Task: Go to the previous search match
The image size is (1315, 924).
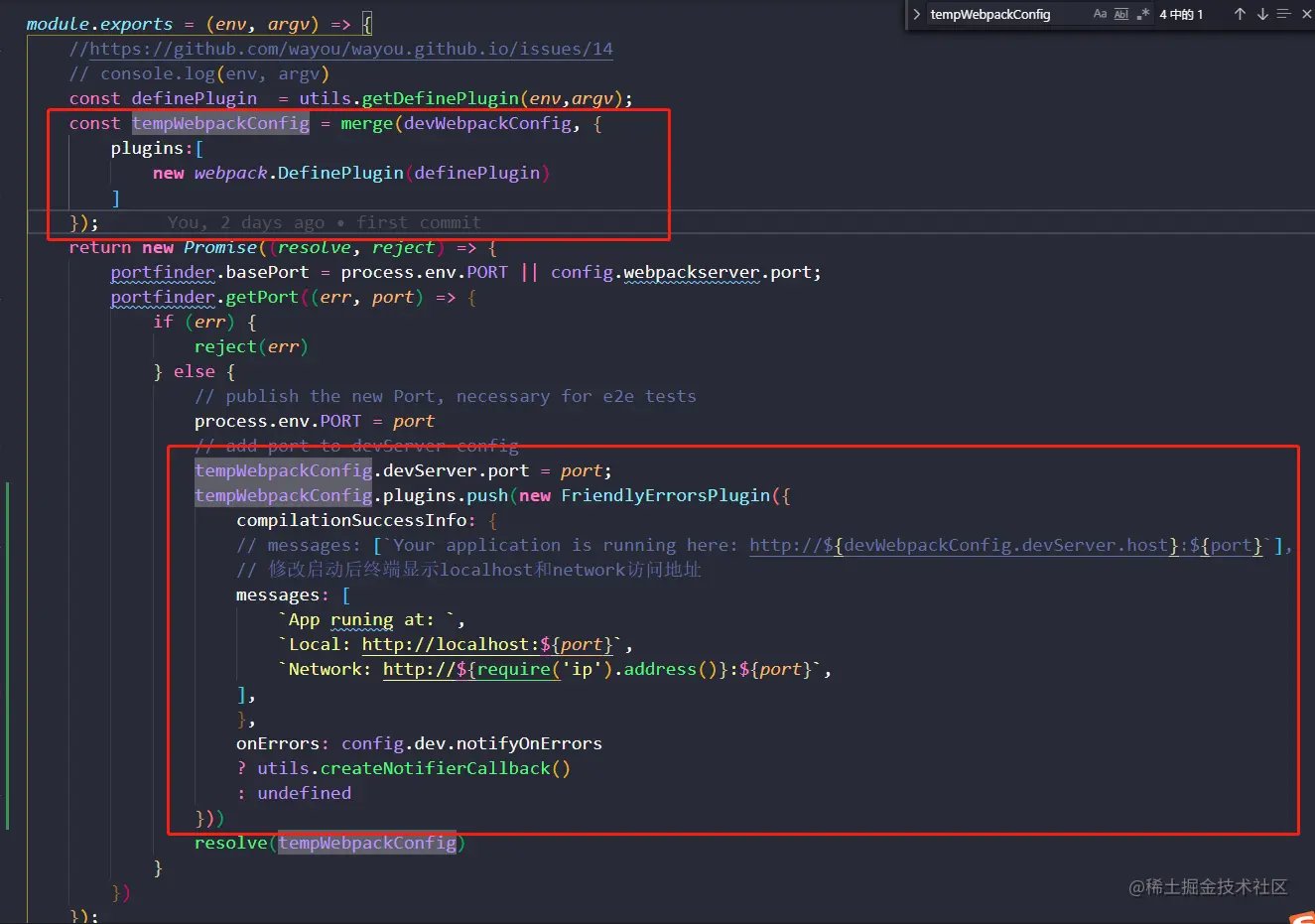Action: pyautogui.click(x=1240, y=14)
